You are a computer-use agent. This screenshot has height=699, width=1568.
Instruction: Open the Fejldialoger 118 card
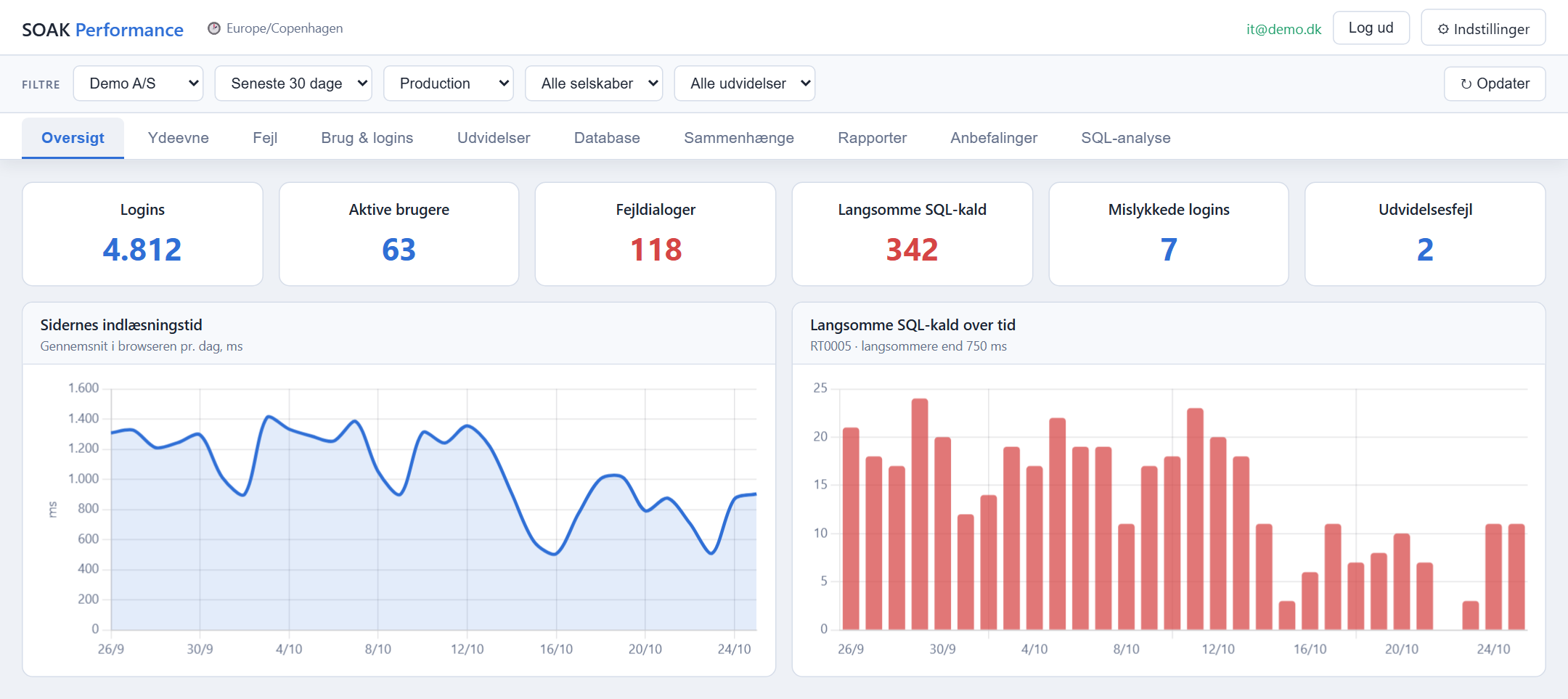click(x=656, y=234)
